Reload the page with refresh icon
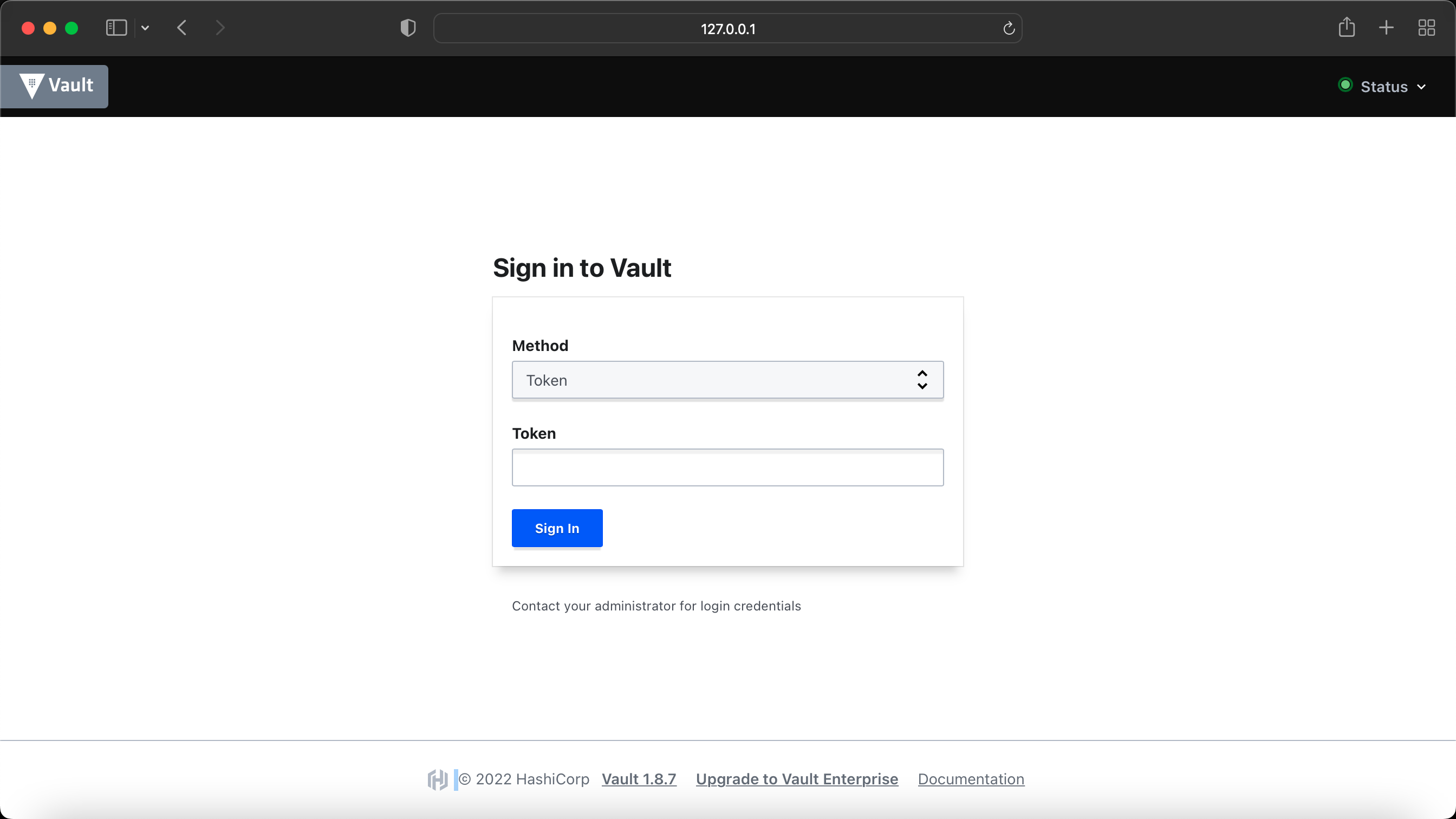This screenshot has height=819, width=1456. (x=1009, y=28)
